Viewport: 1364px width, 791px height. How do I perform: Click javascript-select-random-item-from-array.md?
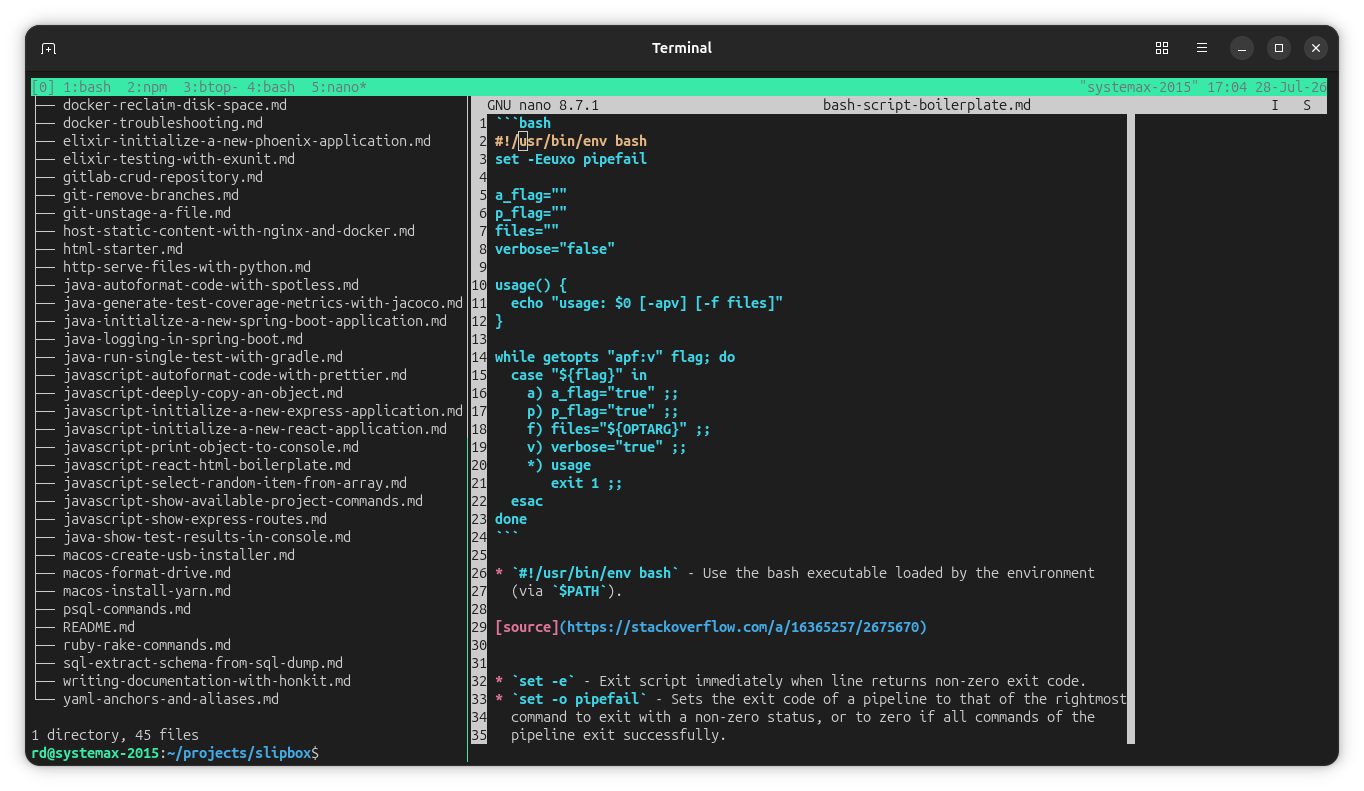235,483
